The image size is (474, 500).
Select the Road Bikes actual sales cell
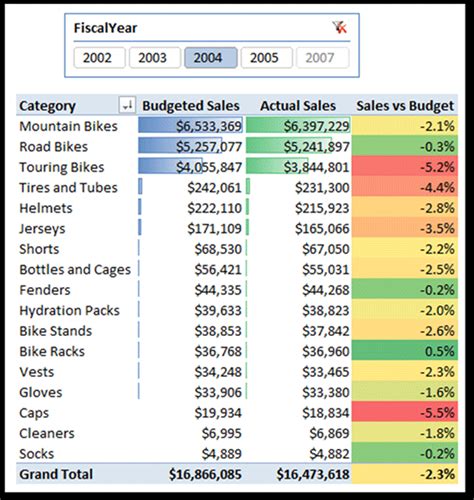point(298,146)
